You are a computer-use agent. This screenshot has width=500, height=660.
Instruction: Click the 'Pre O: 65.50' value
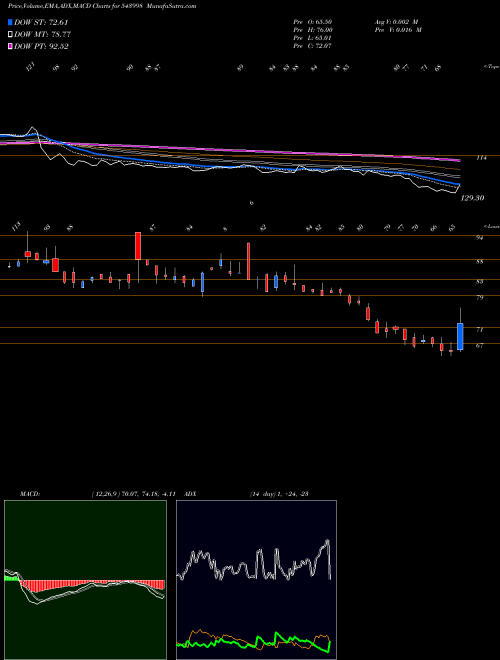313,22
